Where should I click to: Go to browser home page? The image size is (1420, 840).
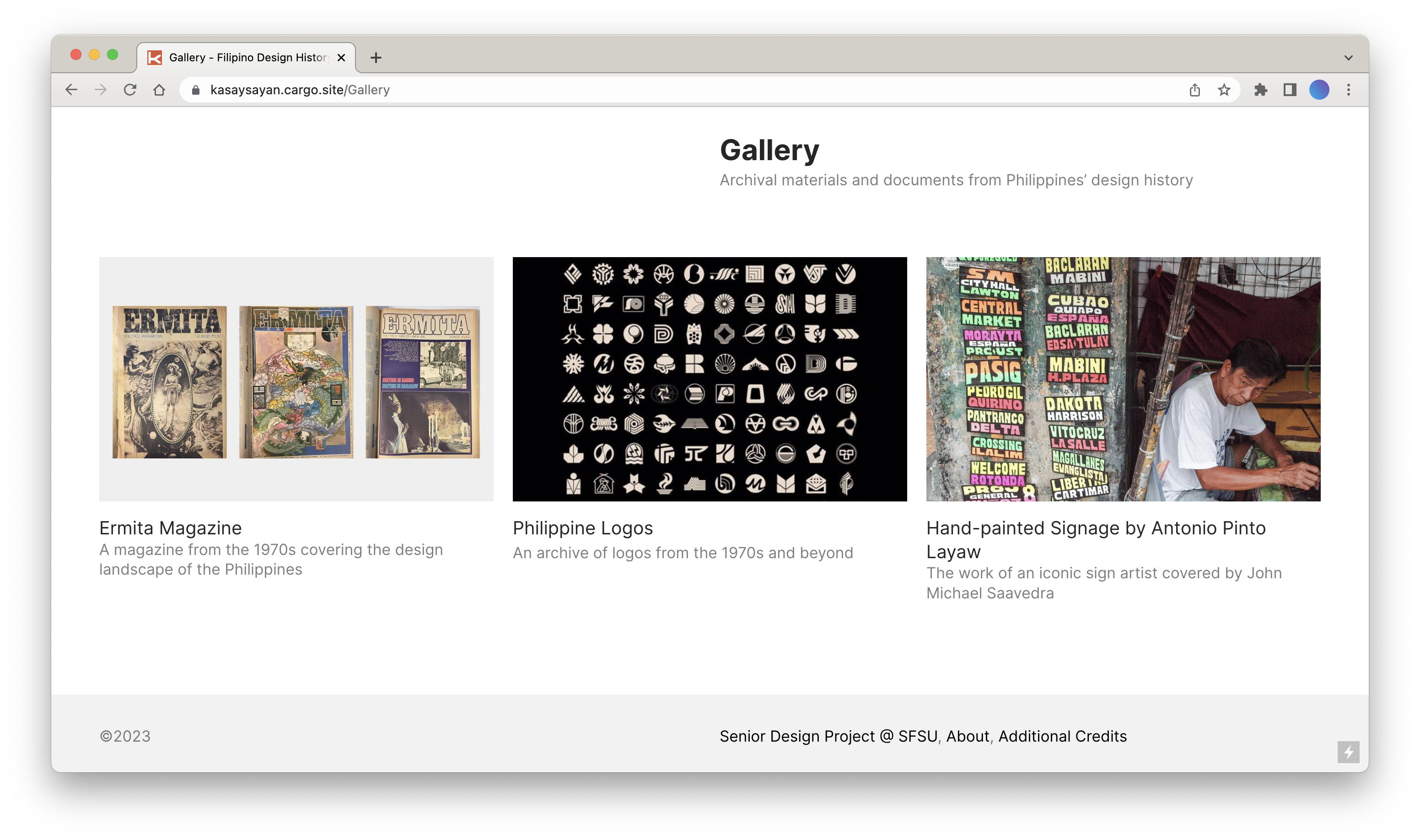(159, 89)
